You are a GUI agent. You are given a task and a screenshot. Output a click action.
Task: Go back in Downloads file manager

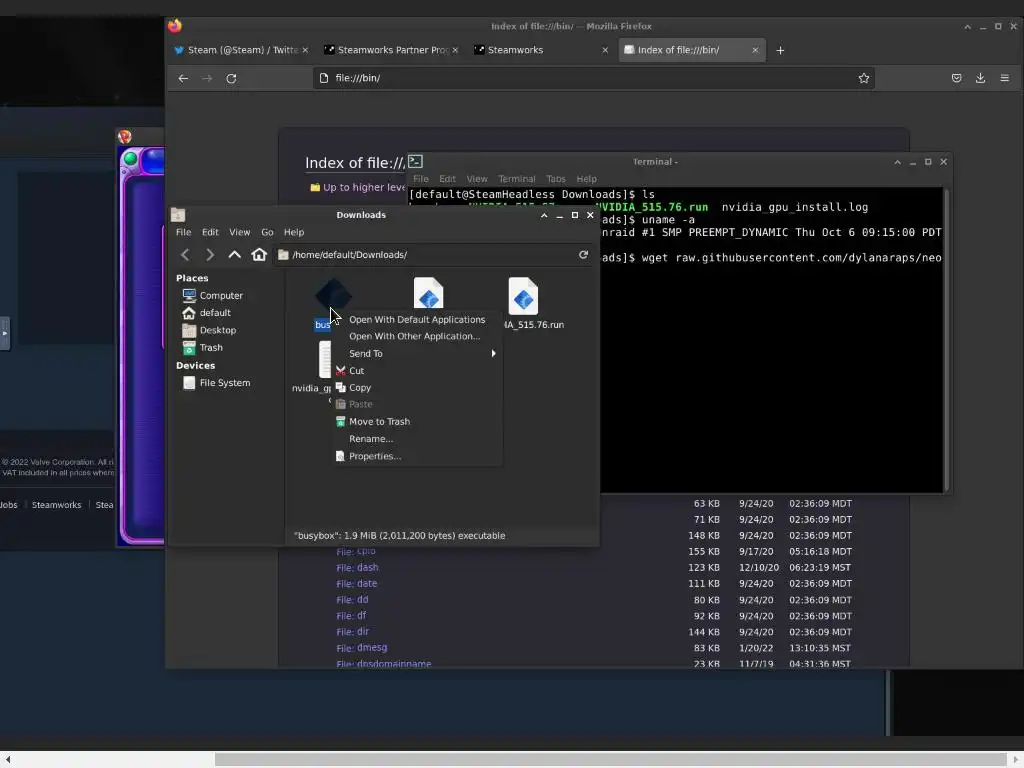[185, 255]
